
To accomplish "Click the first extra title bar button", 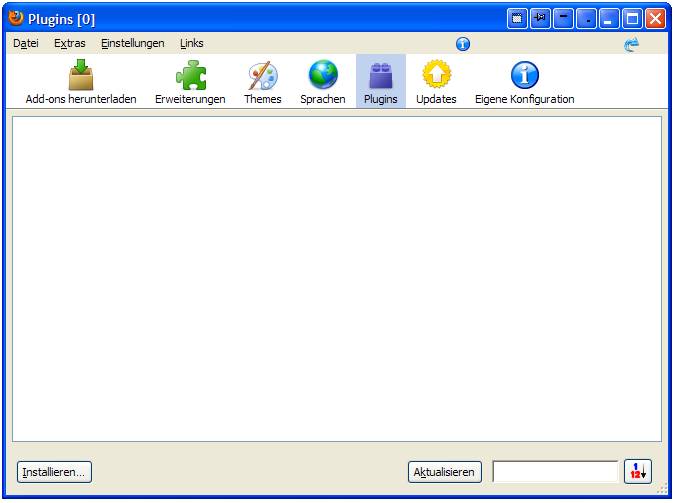I will pos(517,19).
